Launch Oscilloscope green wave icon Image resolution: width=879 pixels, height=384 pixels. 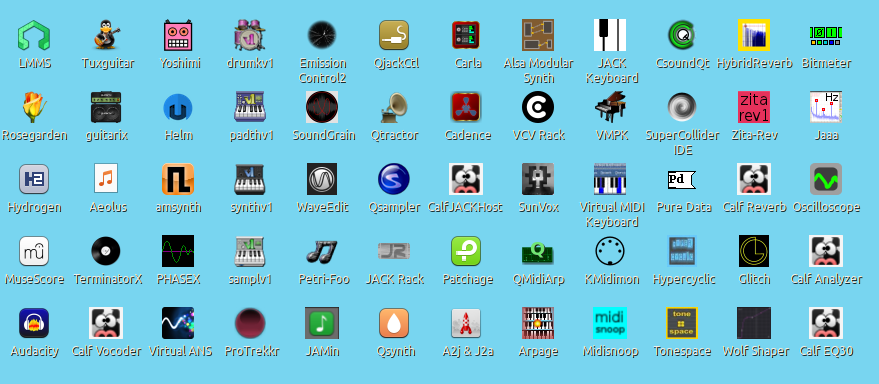826,179
